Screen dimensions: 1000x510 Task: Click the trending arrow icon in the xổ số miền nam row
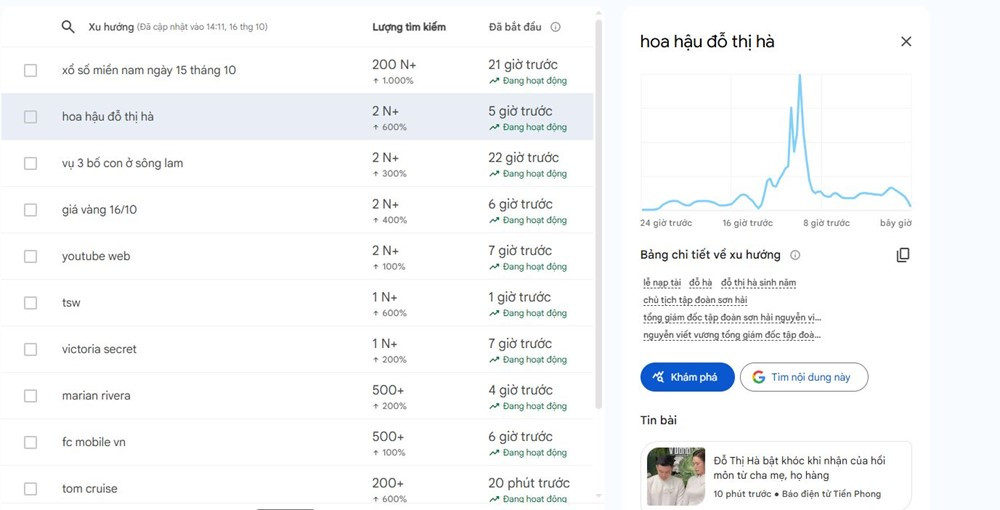point(494,80)
